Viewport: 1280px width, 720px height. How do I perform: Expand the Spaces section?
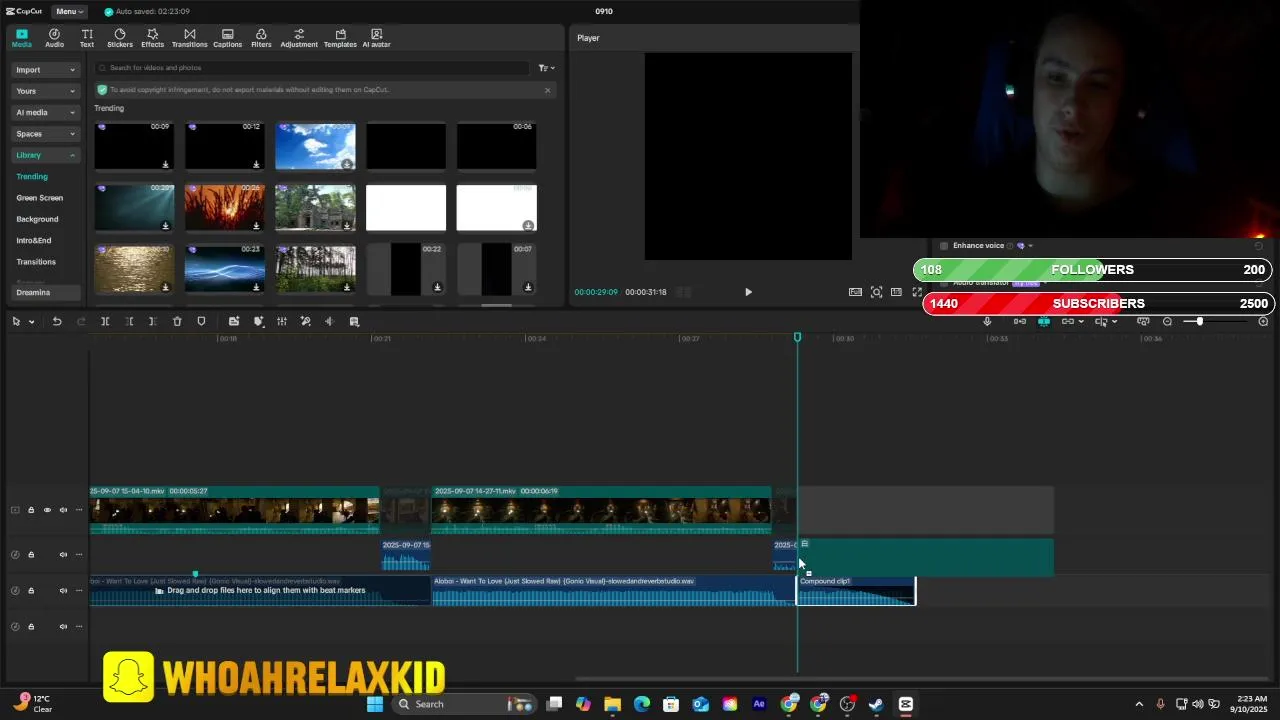pos(46,134)
